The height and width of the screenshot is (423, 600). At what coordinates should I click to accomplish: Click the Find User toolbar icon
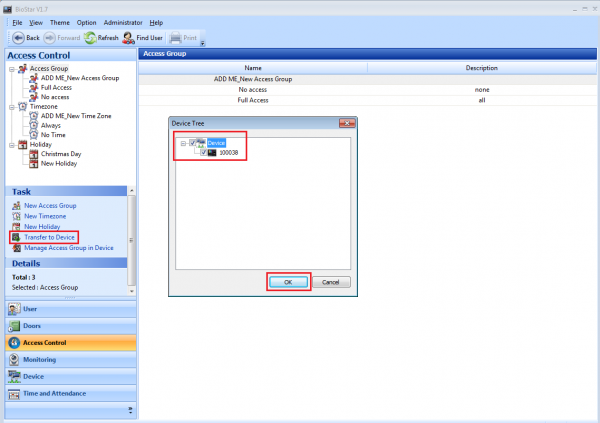[131, 38]
